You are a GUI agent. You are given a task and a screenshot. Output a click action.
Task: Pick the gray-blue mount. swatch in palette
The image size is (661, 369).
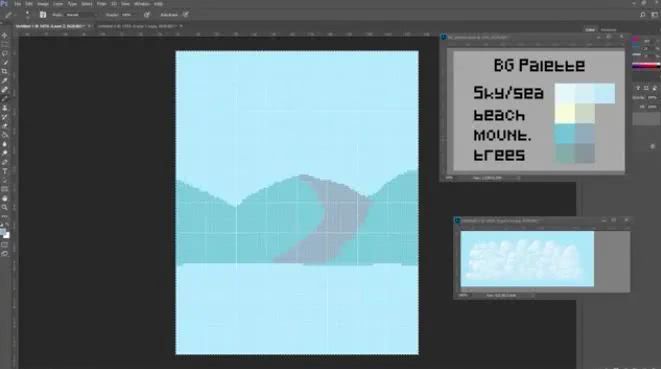tap(585, 134)
